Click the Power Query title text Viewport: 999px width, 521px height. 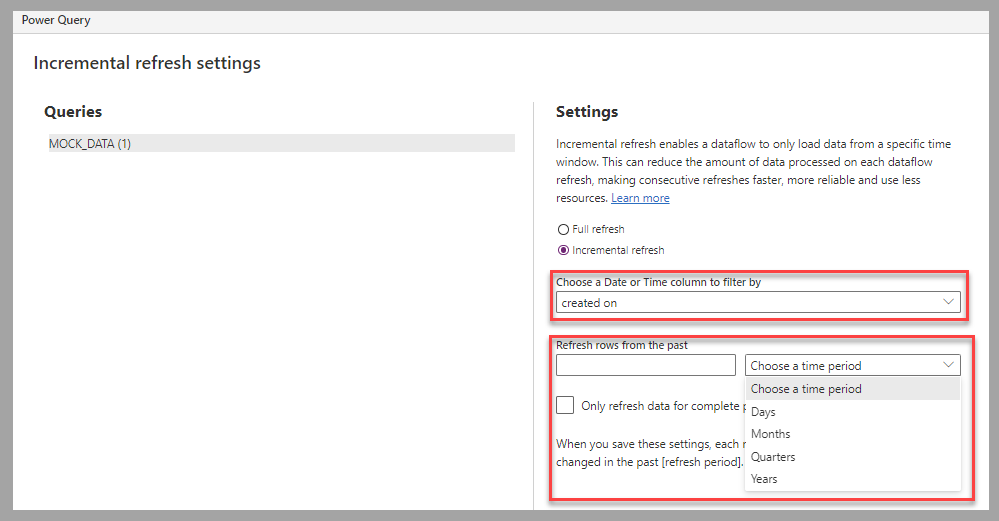[x=56, y=20]
